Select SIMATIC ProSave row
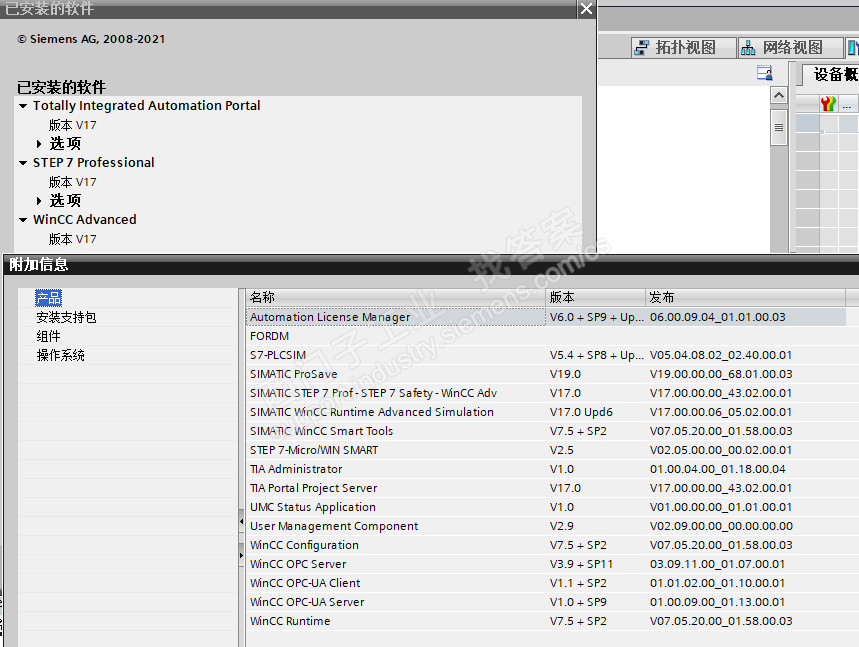Image resolution: width=859 pixels, height=647 pixels. tap(546, 374)
